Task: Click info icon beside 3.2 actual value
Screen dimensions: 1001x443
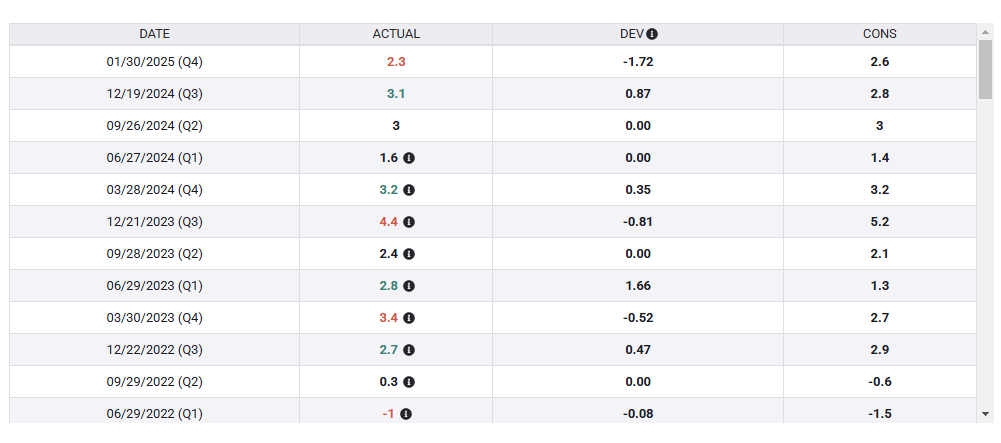Action: [409, 190]
